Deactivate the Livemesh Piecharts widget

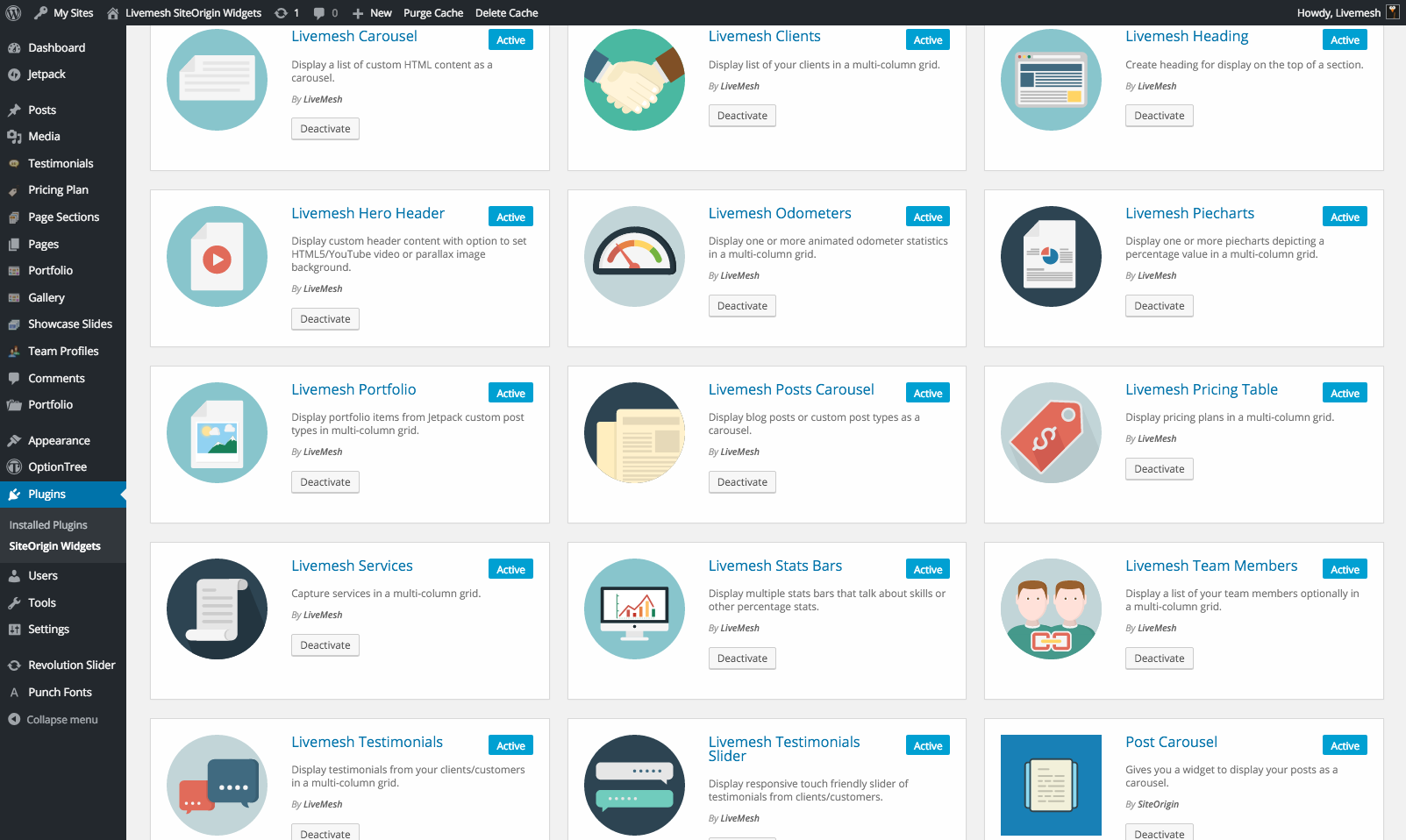click(1159, 306)
